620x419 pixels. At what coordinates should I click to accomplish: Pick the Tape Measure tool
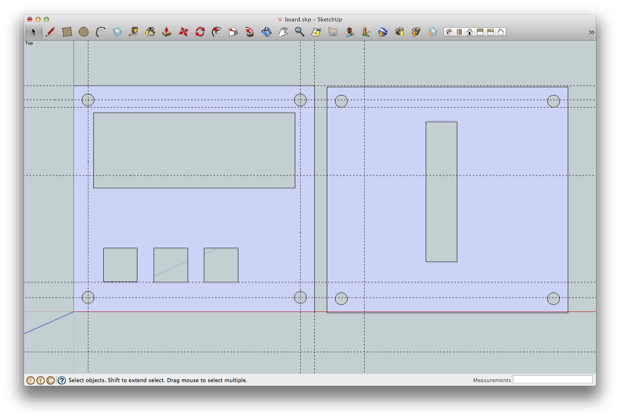(133, 32)
